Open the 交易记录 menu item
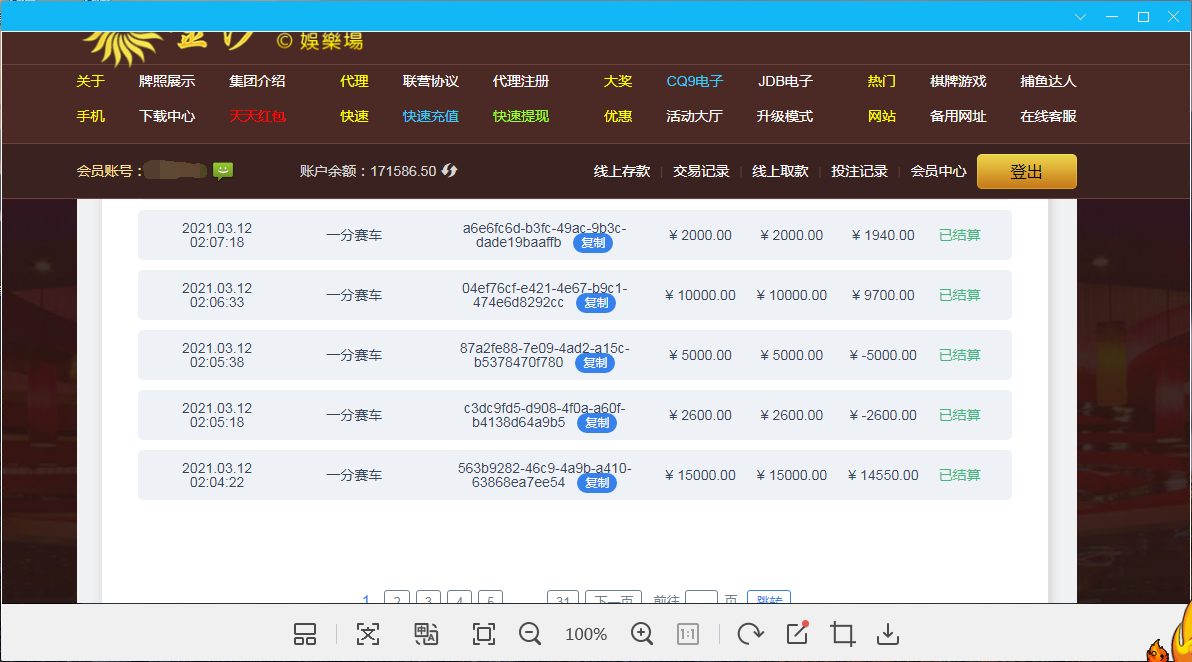 (x=701, y=171)
